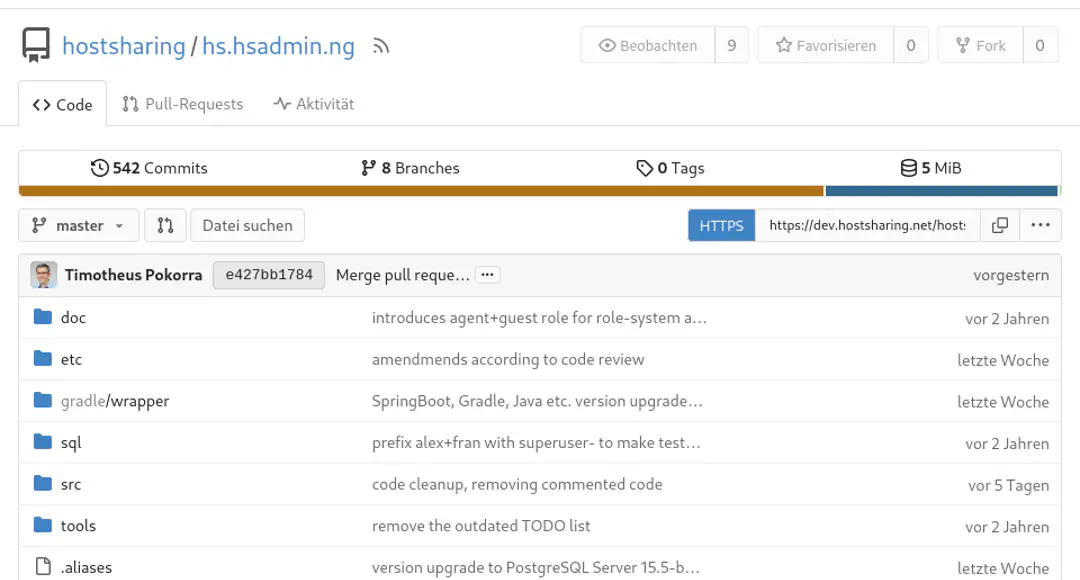Click the tools folder icon
This screenshot has width=1080, height=580.
(43, 525)
